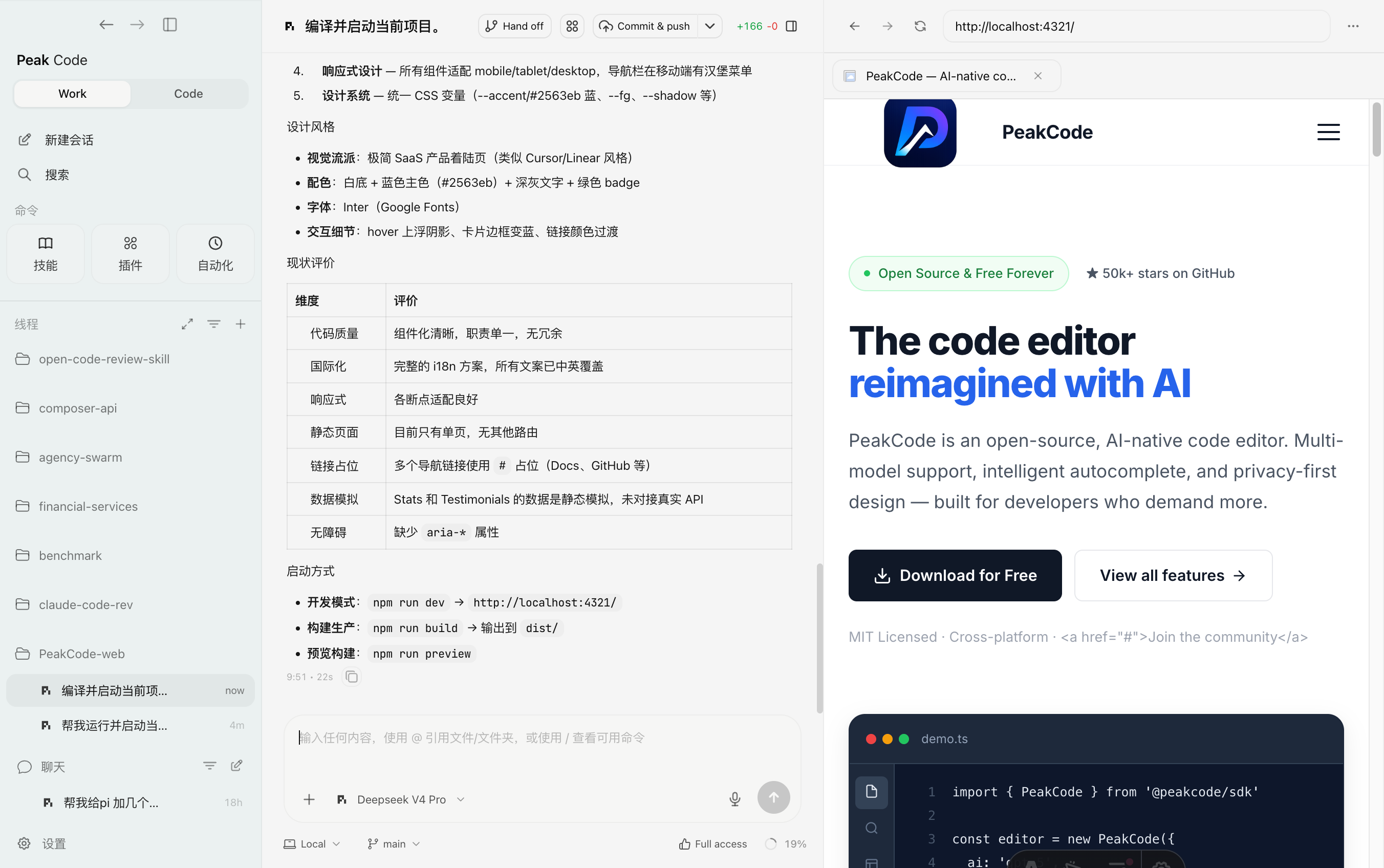Click the Open Source & Free Forever badge

(x=958, y=274)
